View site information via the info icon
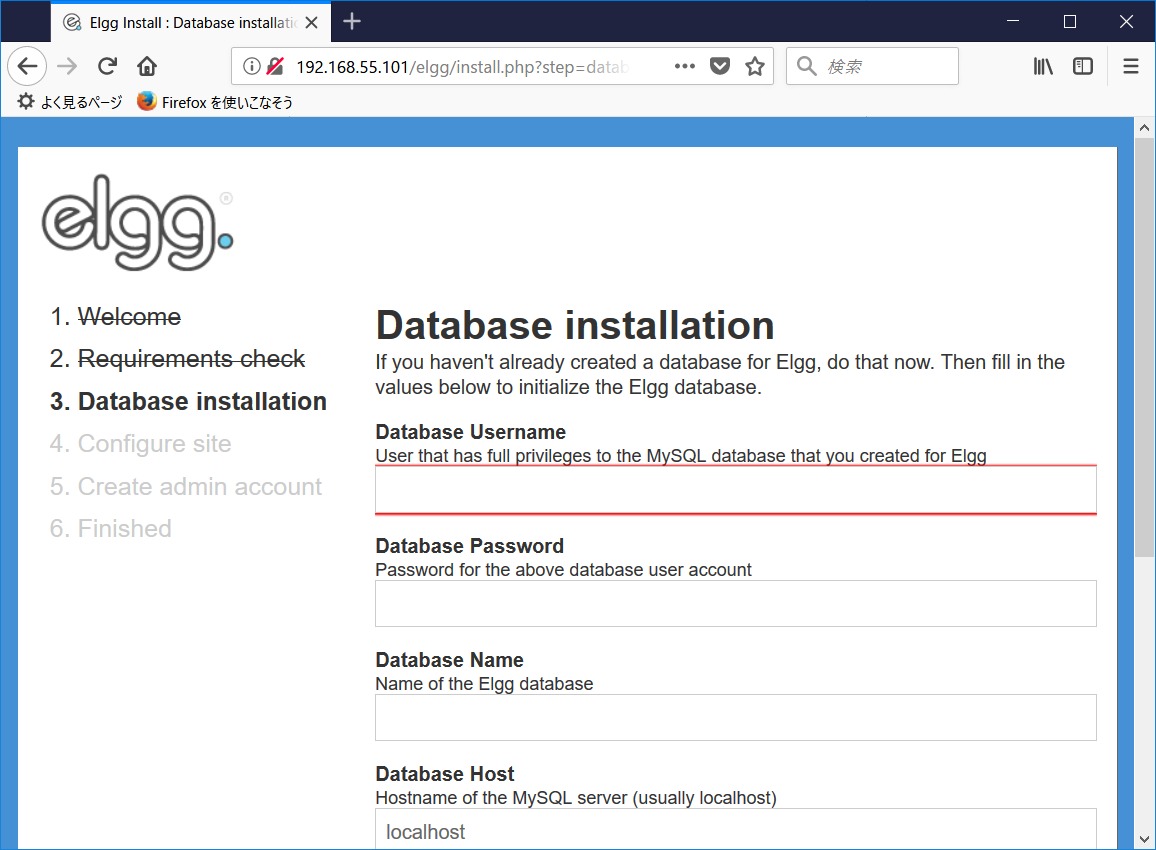 [251, 66]
